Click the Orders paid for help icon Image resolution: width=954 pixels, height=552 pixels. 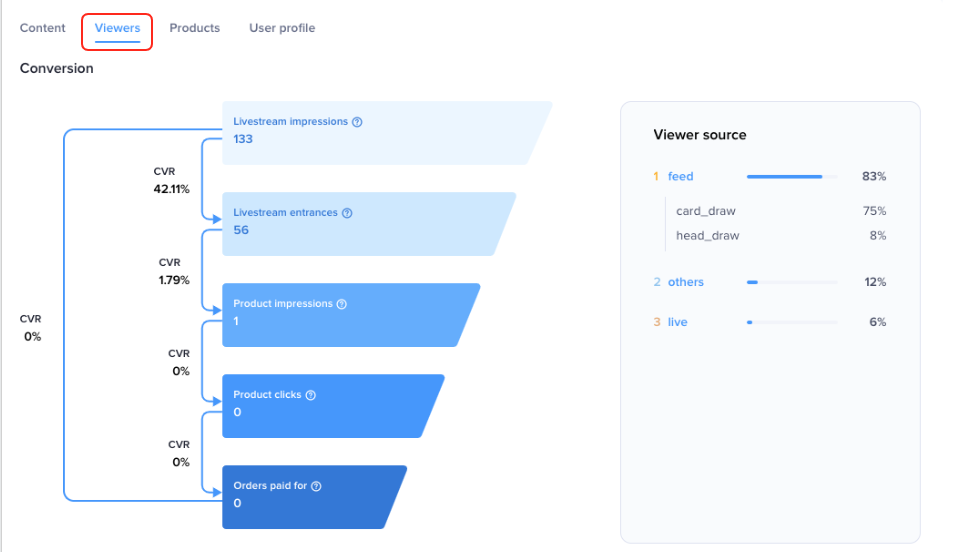click(316, 486)
